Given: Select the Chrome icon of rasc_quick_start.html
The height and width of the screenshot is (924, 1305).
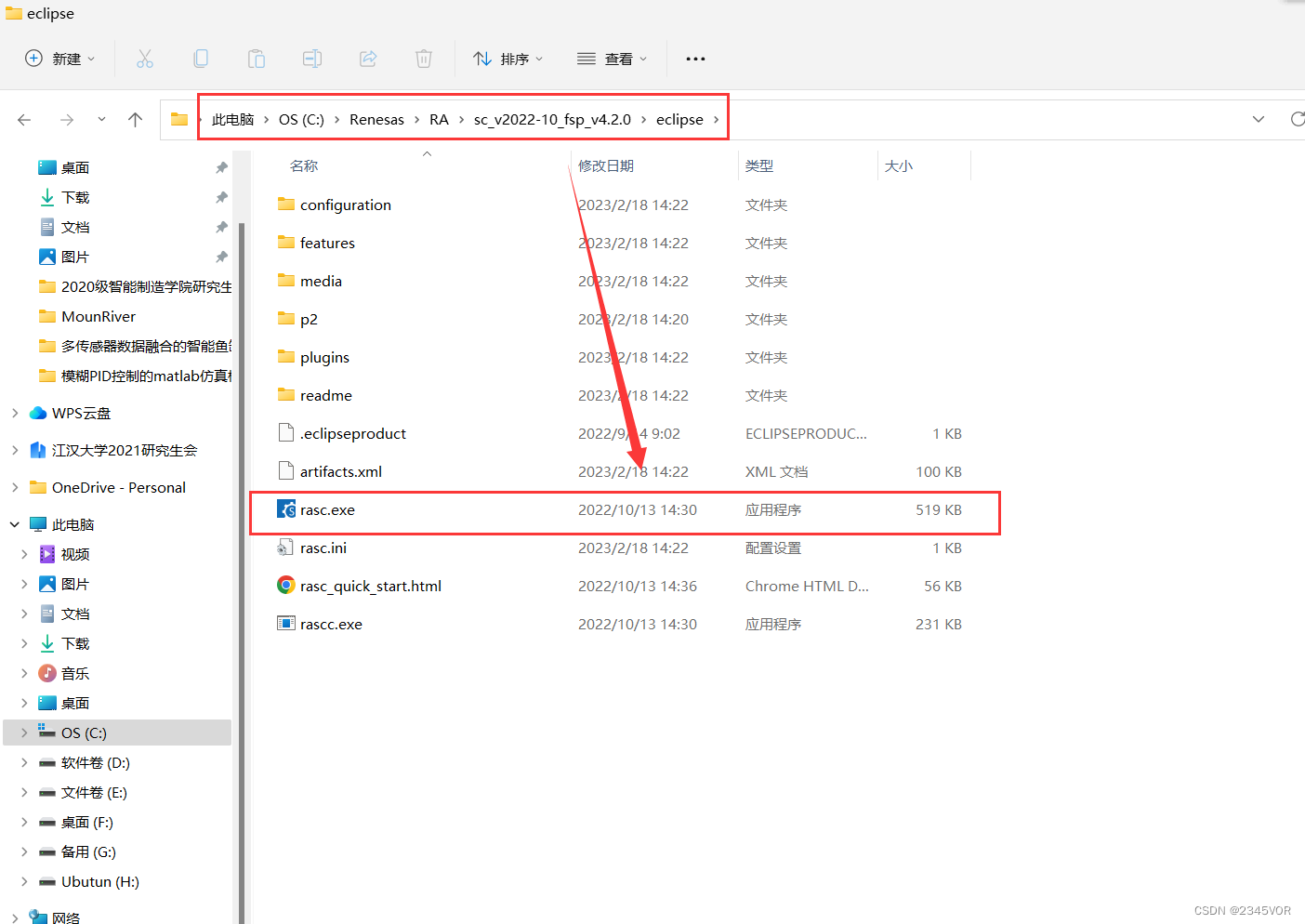Looking at the screenshot, I should click(286, 586).
